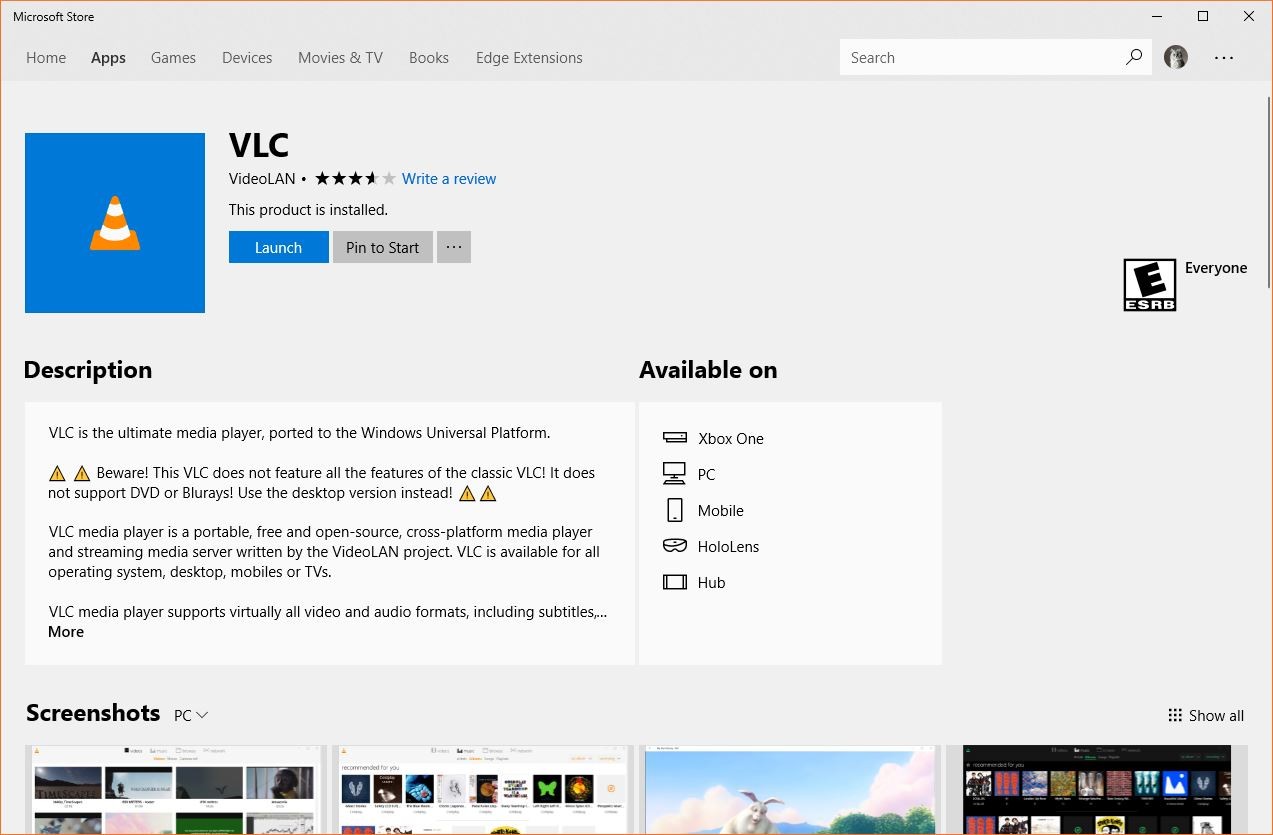Open the Movies & TV tab
The image size is (1273, 835).
tap(340, 58)
